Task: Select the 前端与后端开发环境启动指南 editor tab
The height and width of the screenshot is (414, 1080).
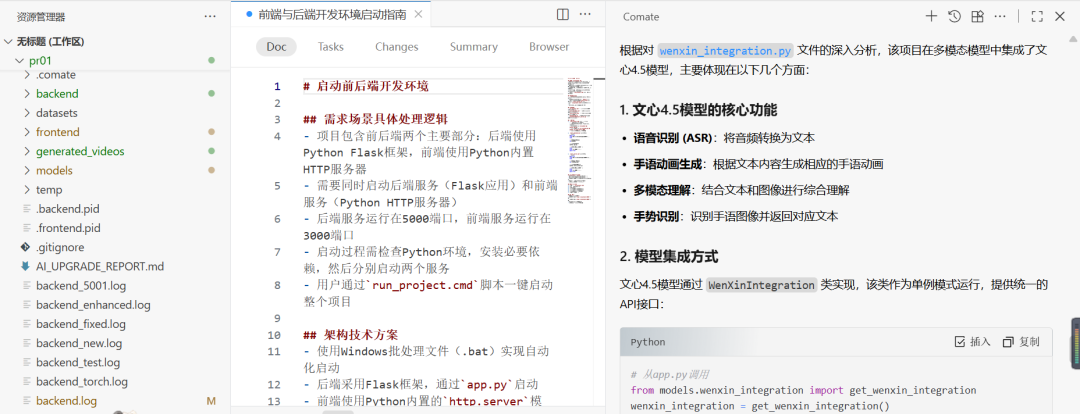Action: (333, 14)
